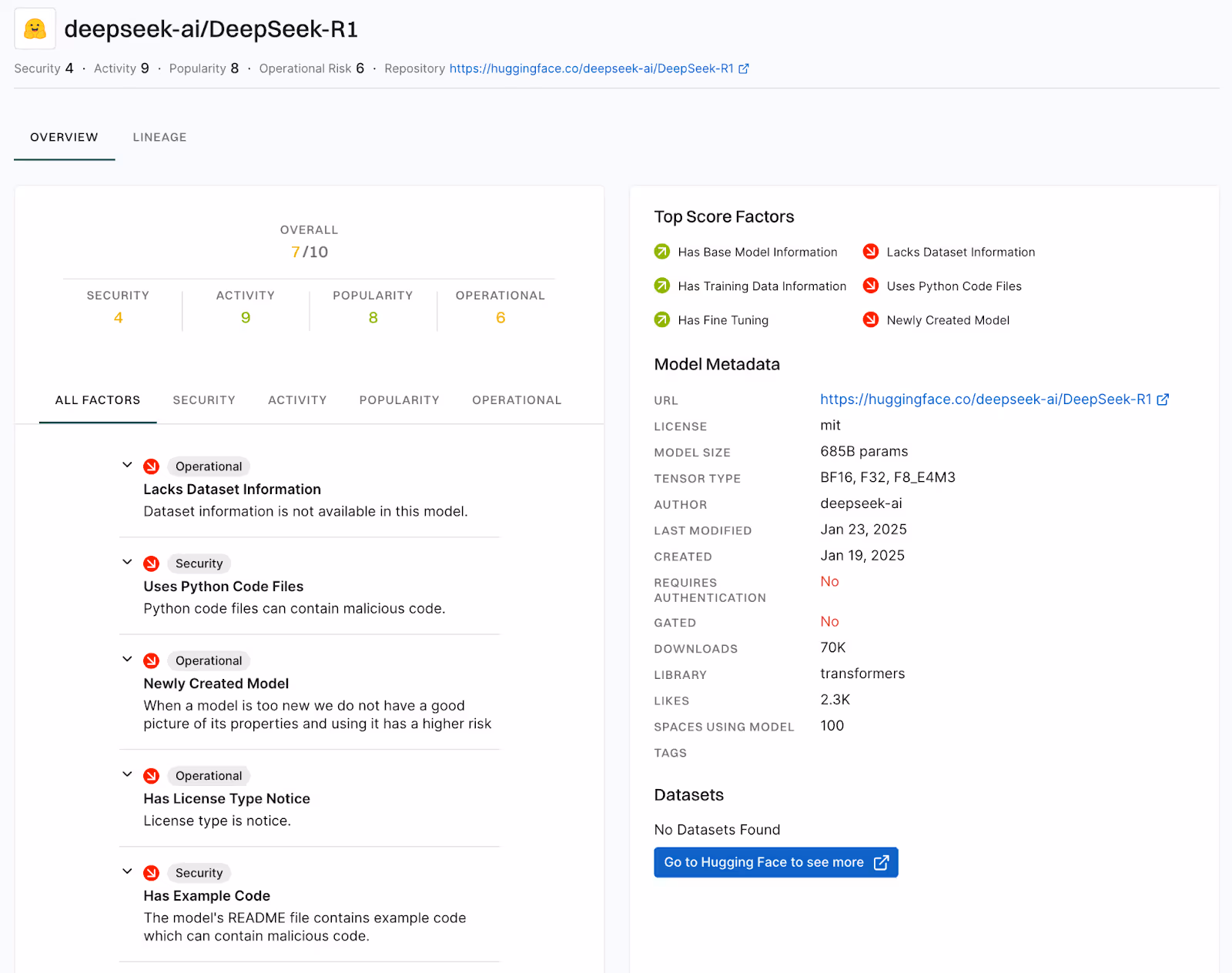Click green arrow icon for Has Fine Tuning

click(x=662, y=319)
